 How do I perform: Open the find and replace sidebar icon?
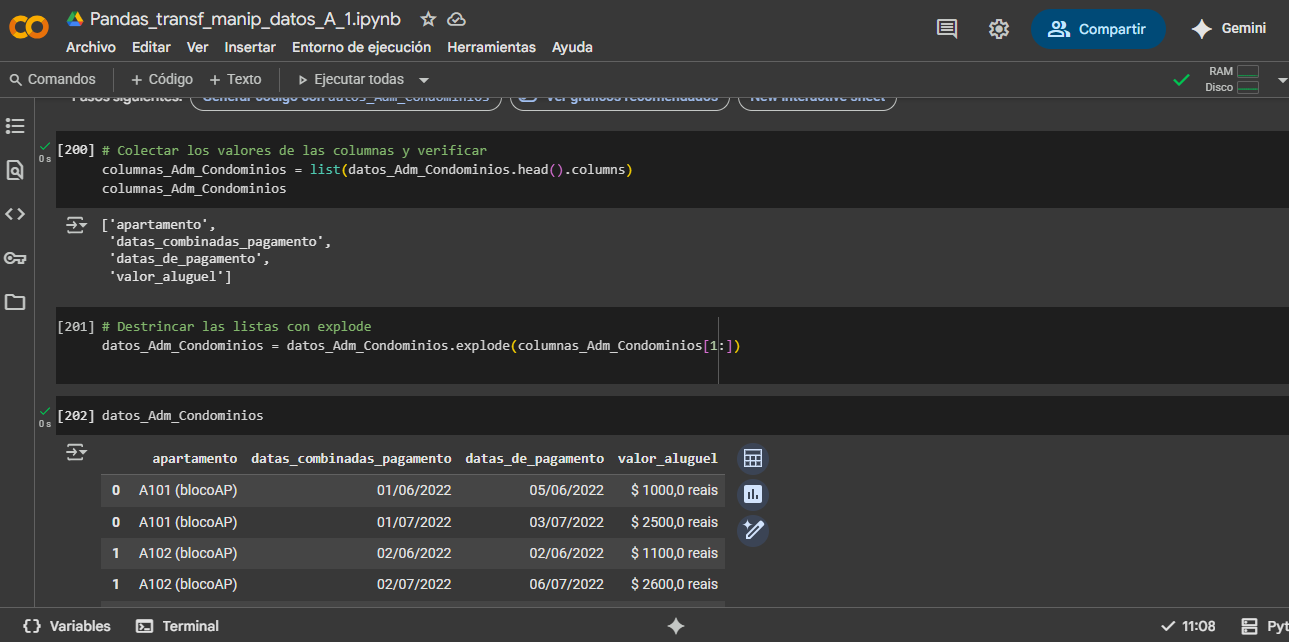15,170
